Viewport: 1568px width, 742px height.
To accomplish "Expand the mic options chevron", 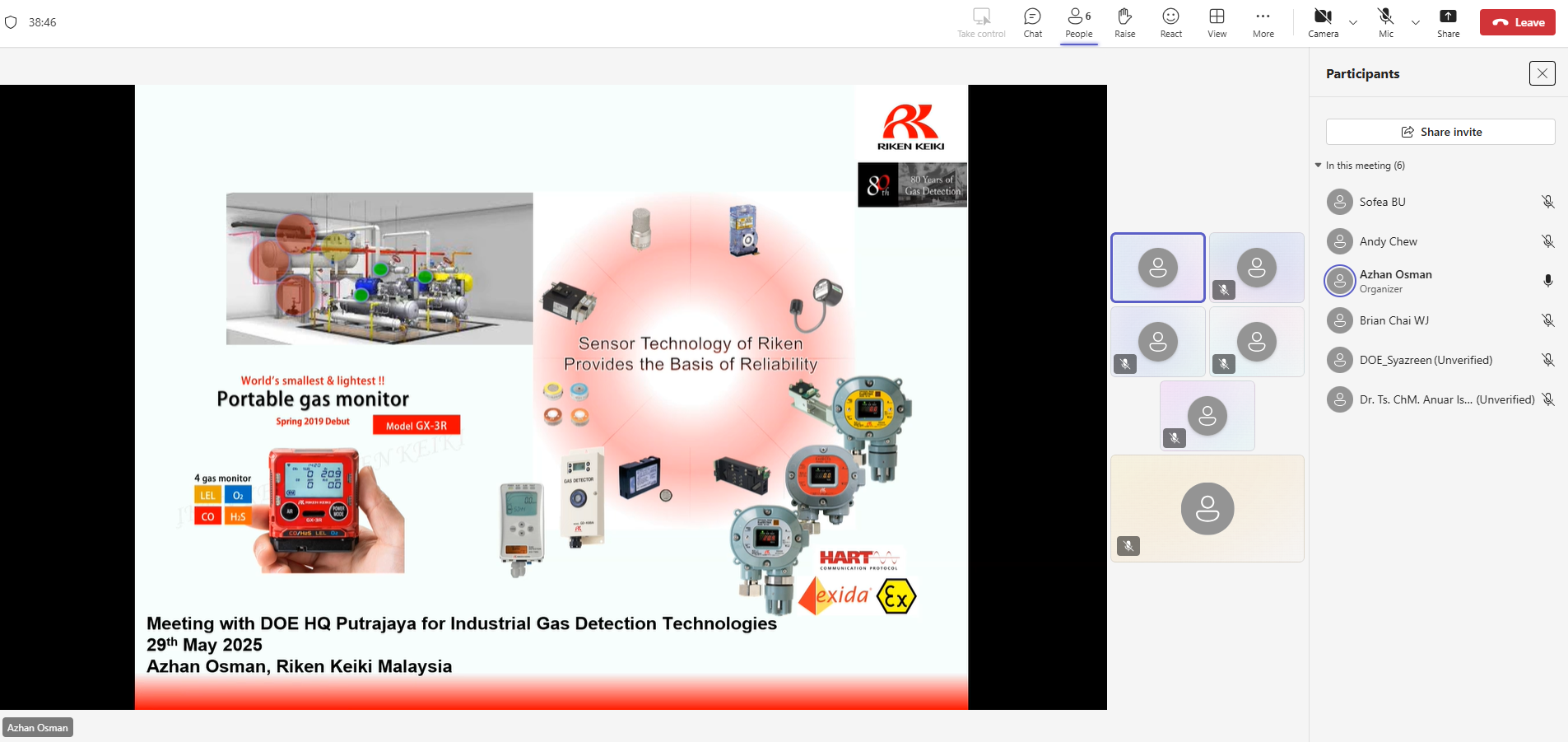I will coord(1416,22).
